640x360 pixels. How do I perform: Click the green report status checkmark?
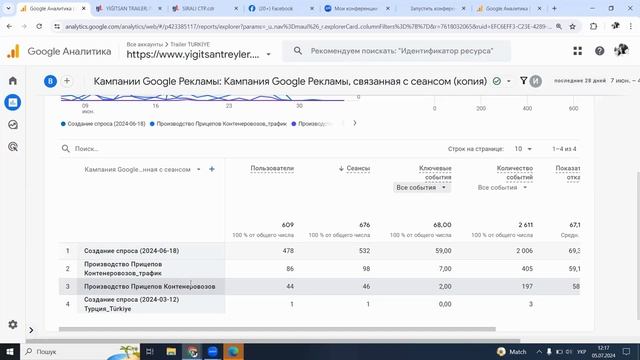coord(497,81)
